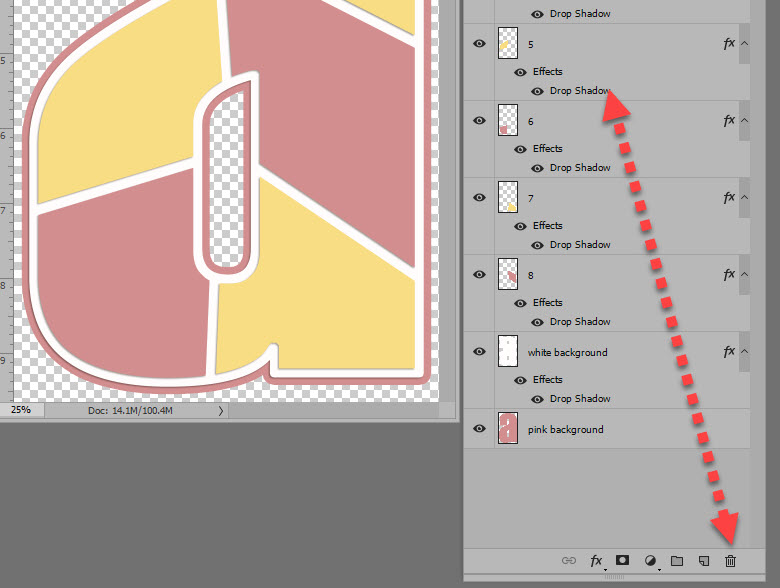
Task: Toggle Drop Shadow visibility on white background
Action: [537, 399]
